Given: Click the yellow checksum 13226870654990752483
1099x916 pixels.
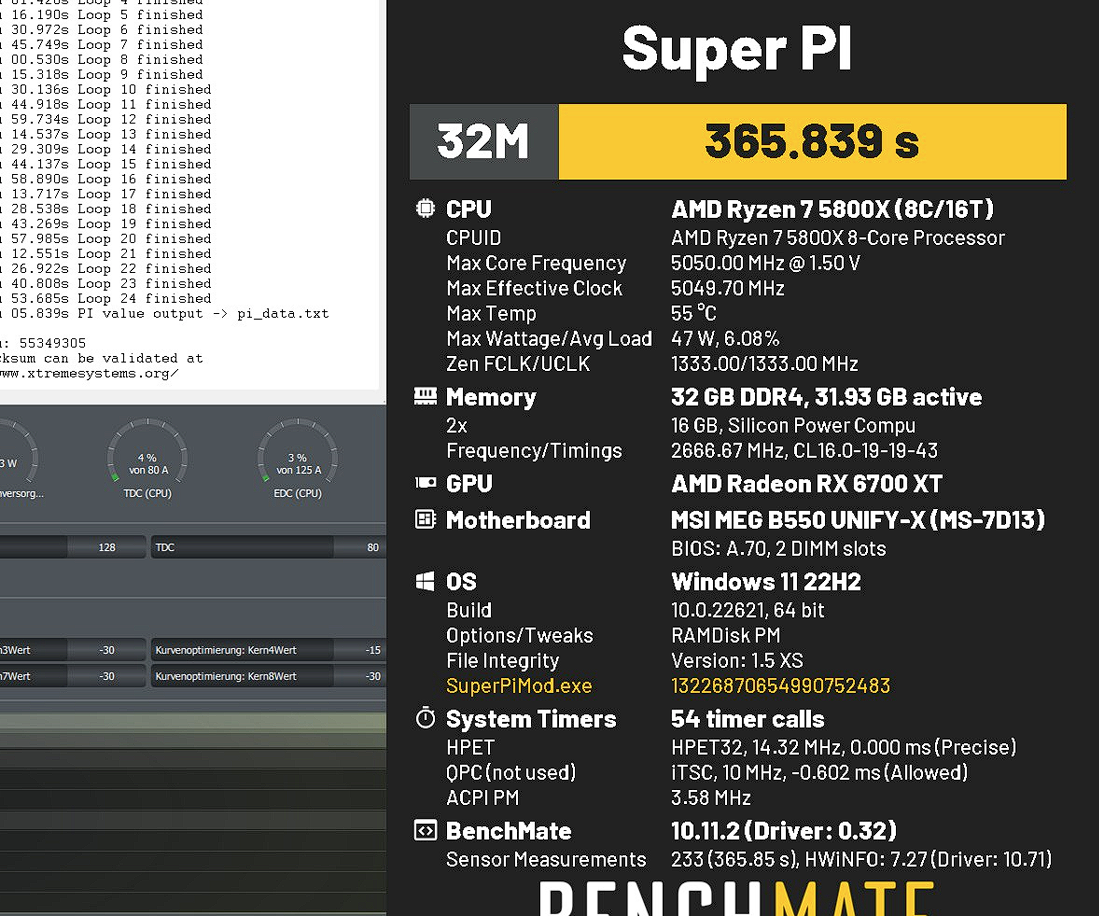Looking at the screenshot, I should (780, 685).
